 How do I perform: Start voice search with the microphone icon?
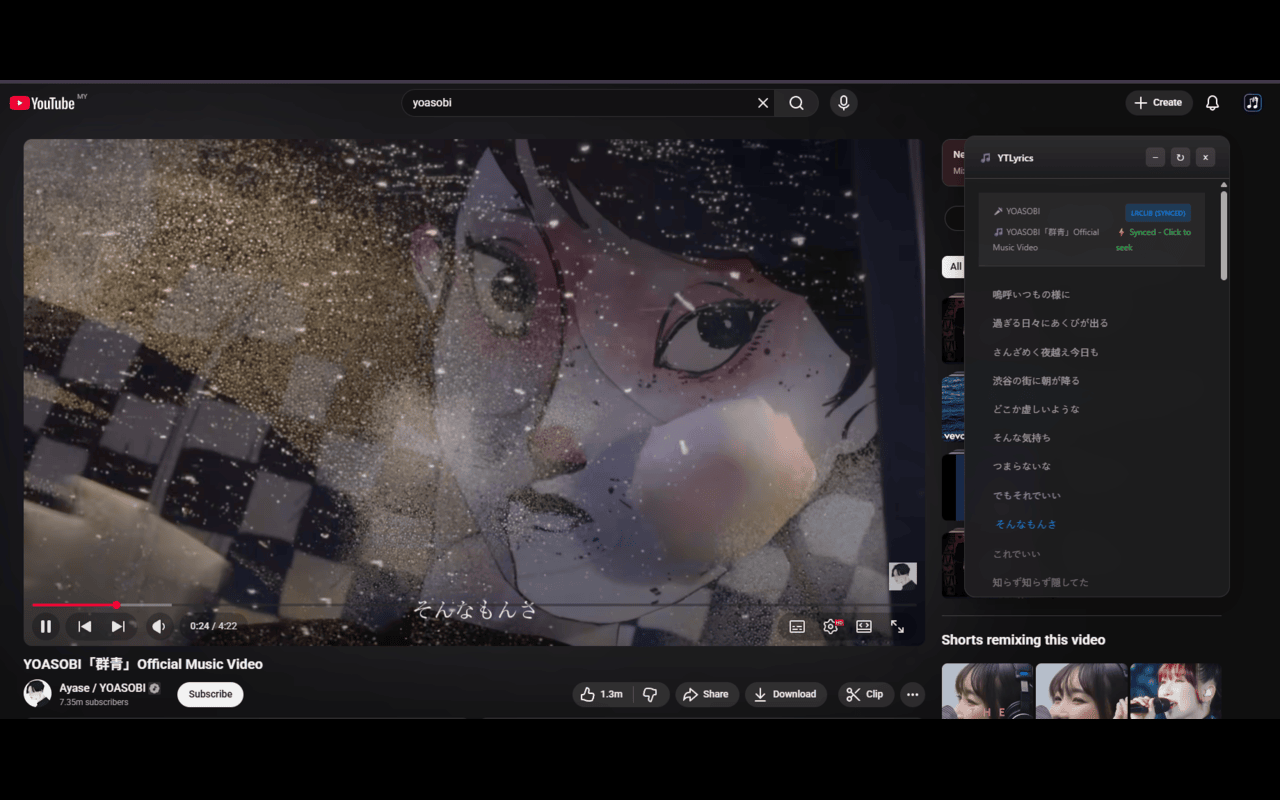point(843,102)
